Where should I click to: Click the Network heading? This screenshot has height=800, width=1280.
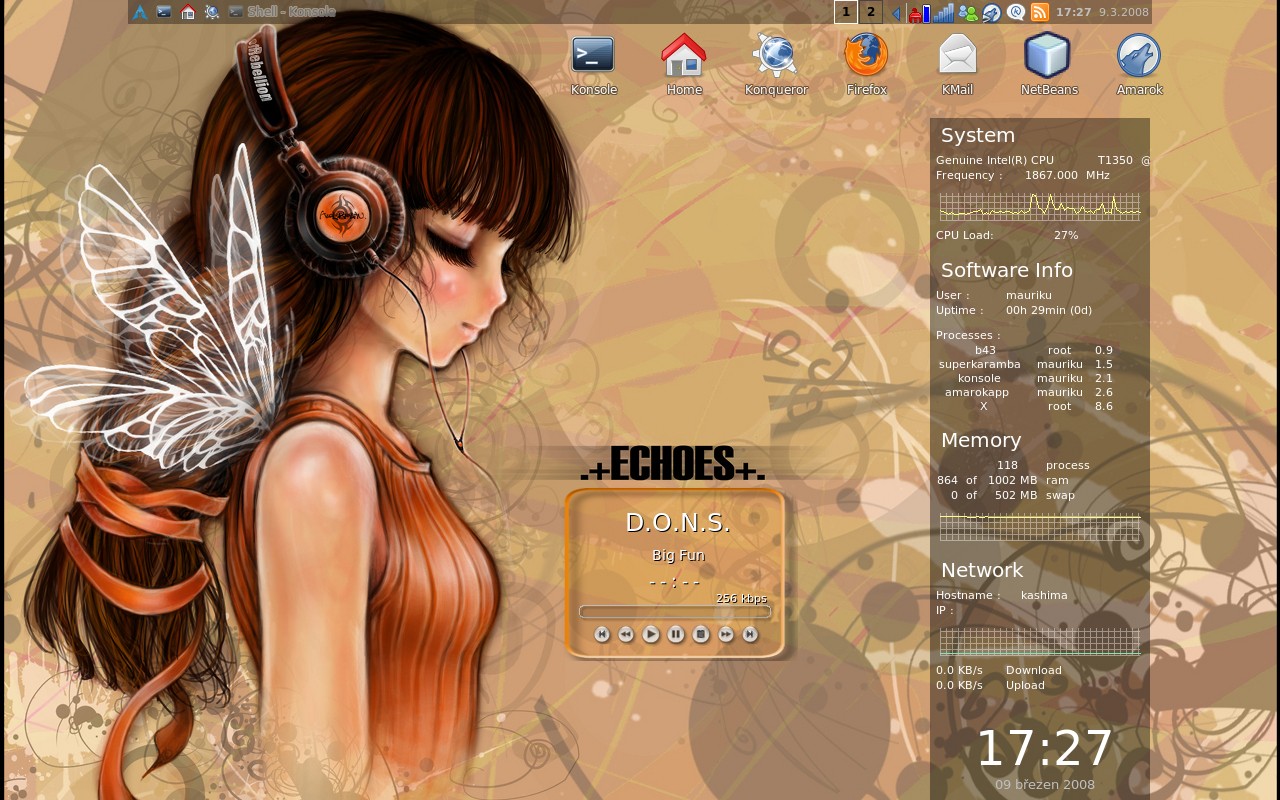[x=982, y=570]
